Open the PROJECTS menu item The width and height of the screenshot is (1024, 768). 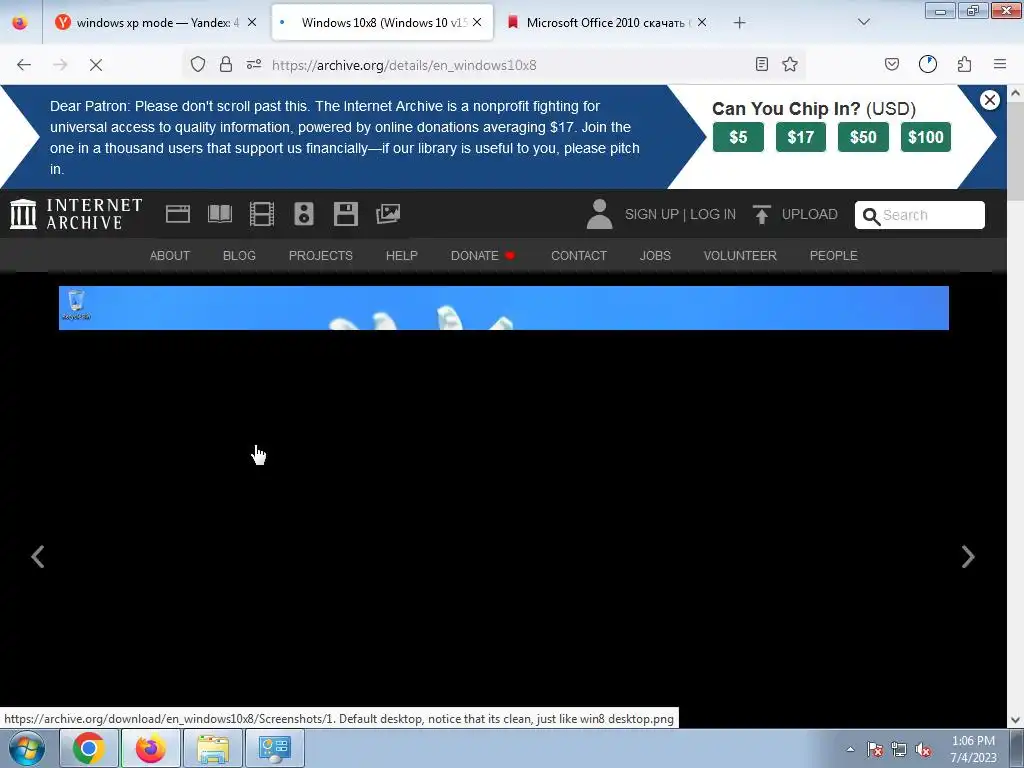(x=321, y=255)
